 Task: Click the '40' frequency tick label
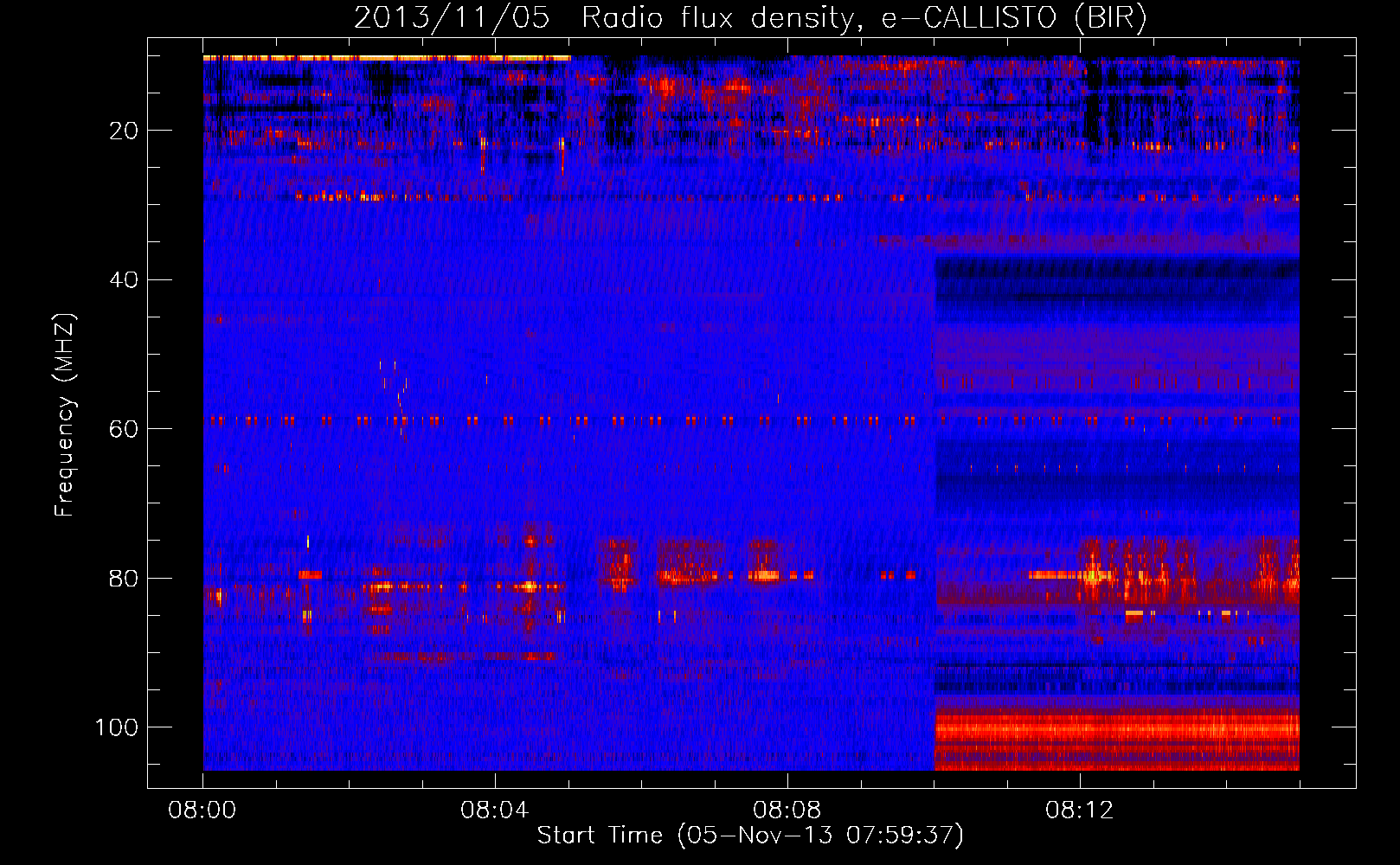pyautogui.click(x=124, y=280)
